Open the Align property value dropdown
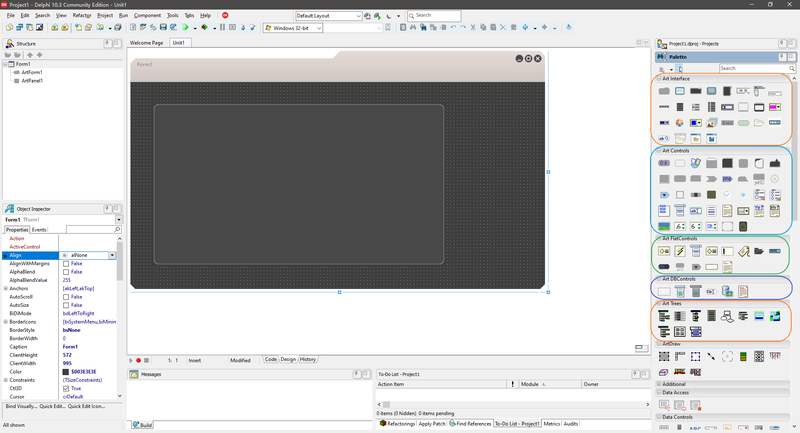This screenshot has height=433, width=800. click(112, 255)
